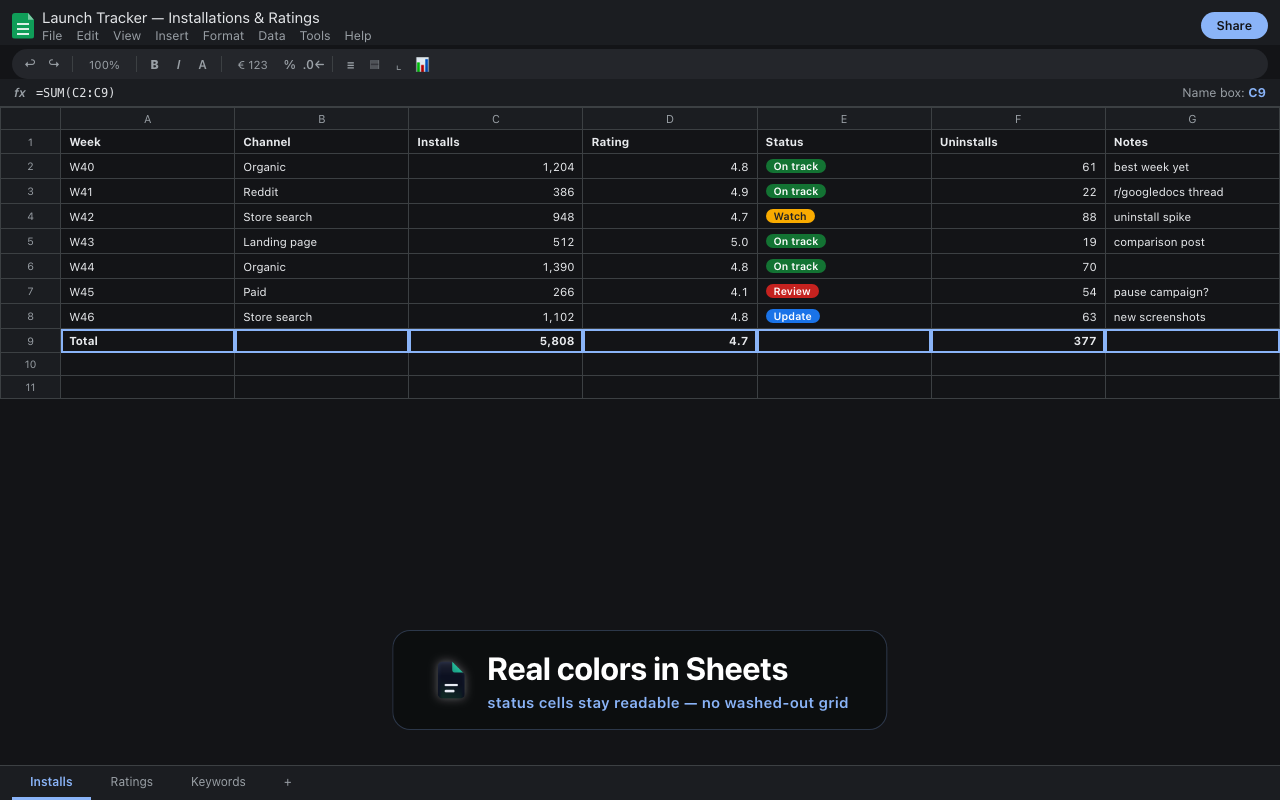Viewport: 1280px width, 800px height.
Task: Add a new sheet tab
Action: pos(287,782)
